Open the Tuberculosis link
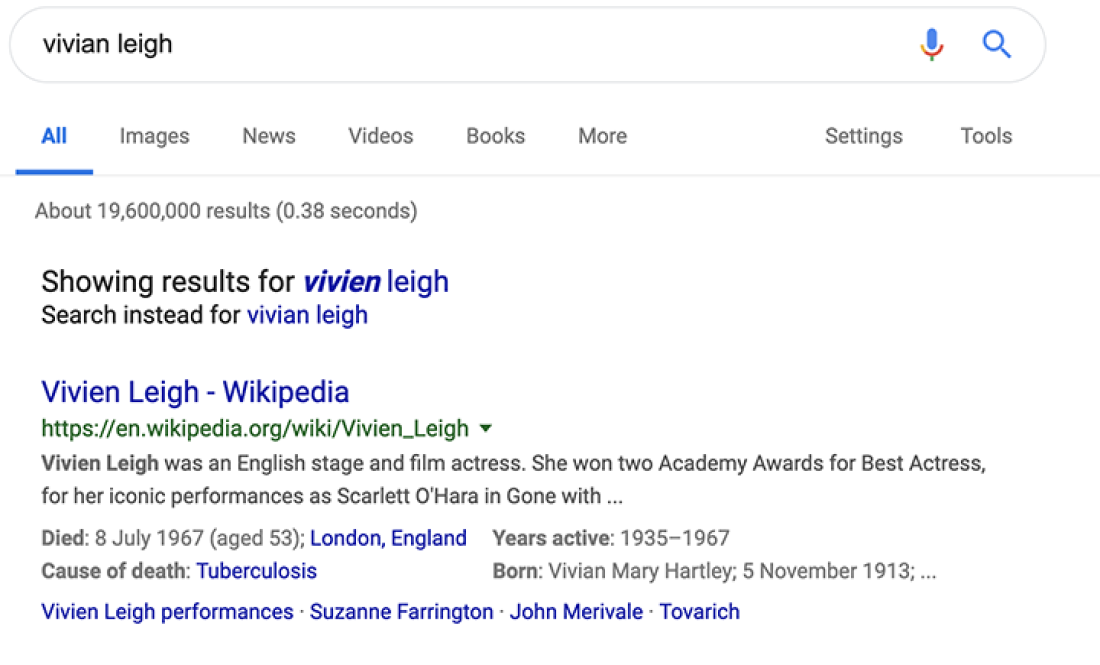 [x=257, y=570]
